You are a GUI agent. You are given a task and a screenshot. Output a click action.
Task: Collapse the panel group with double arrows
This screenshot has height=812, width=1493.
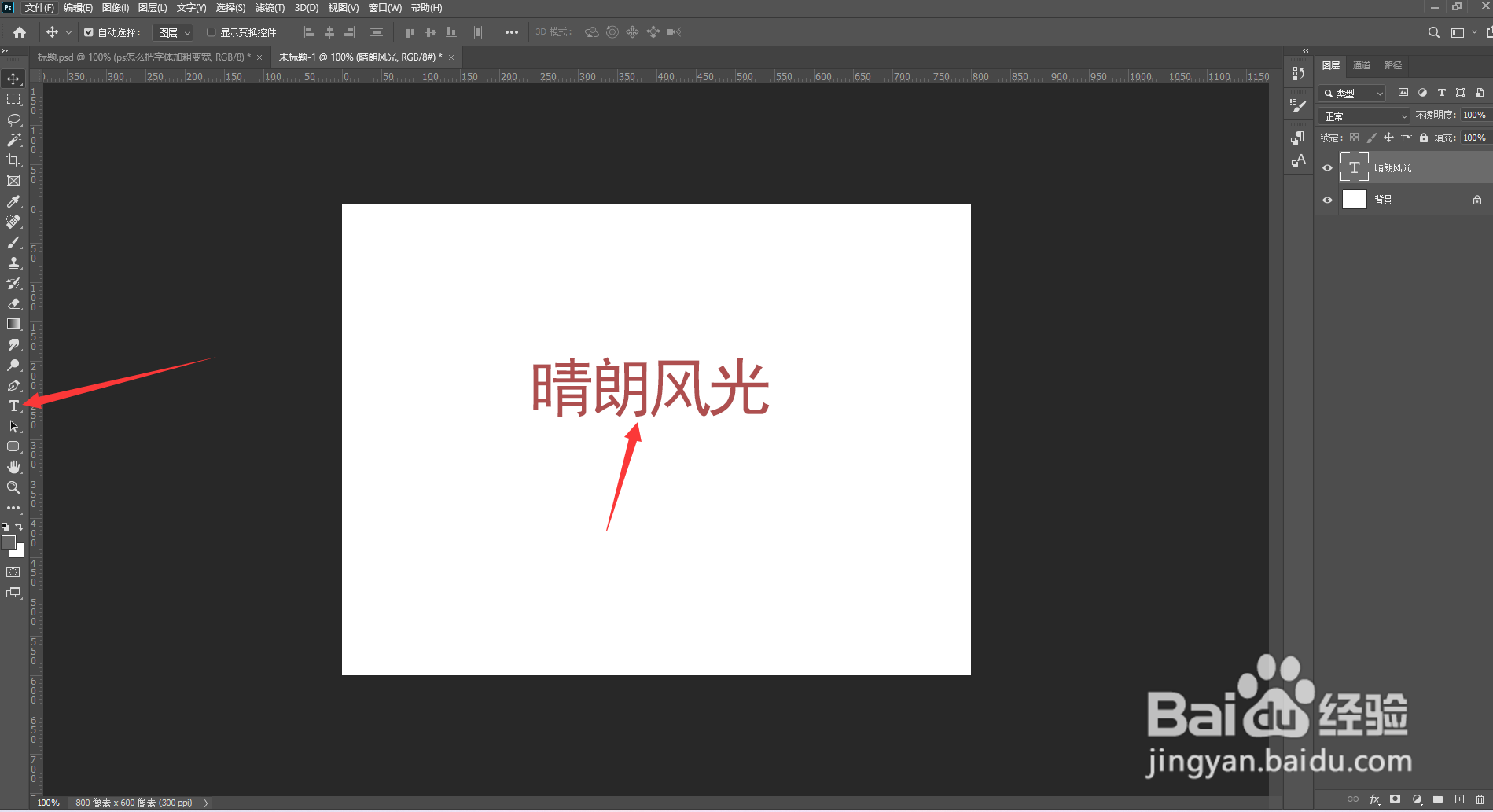[x=1307, y=50]
